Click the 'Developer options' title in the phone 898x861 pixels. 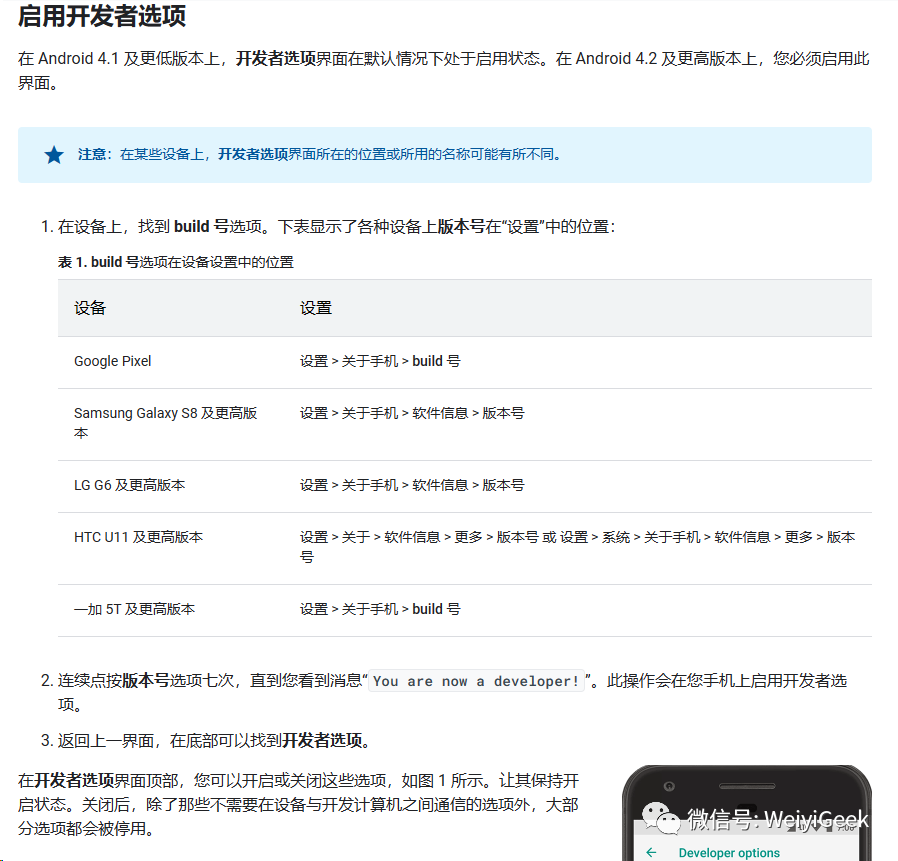729,852
